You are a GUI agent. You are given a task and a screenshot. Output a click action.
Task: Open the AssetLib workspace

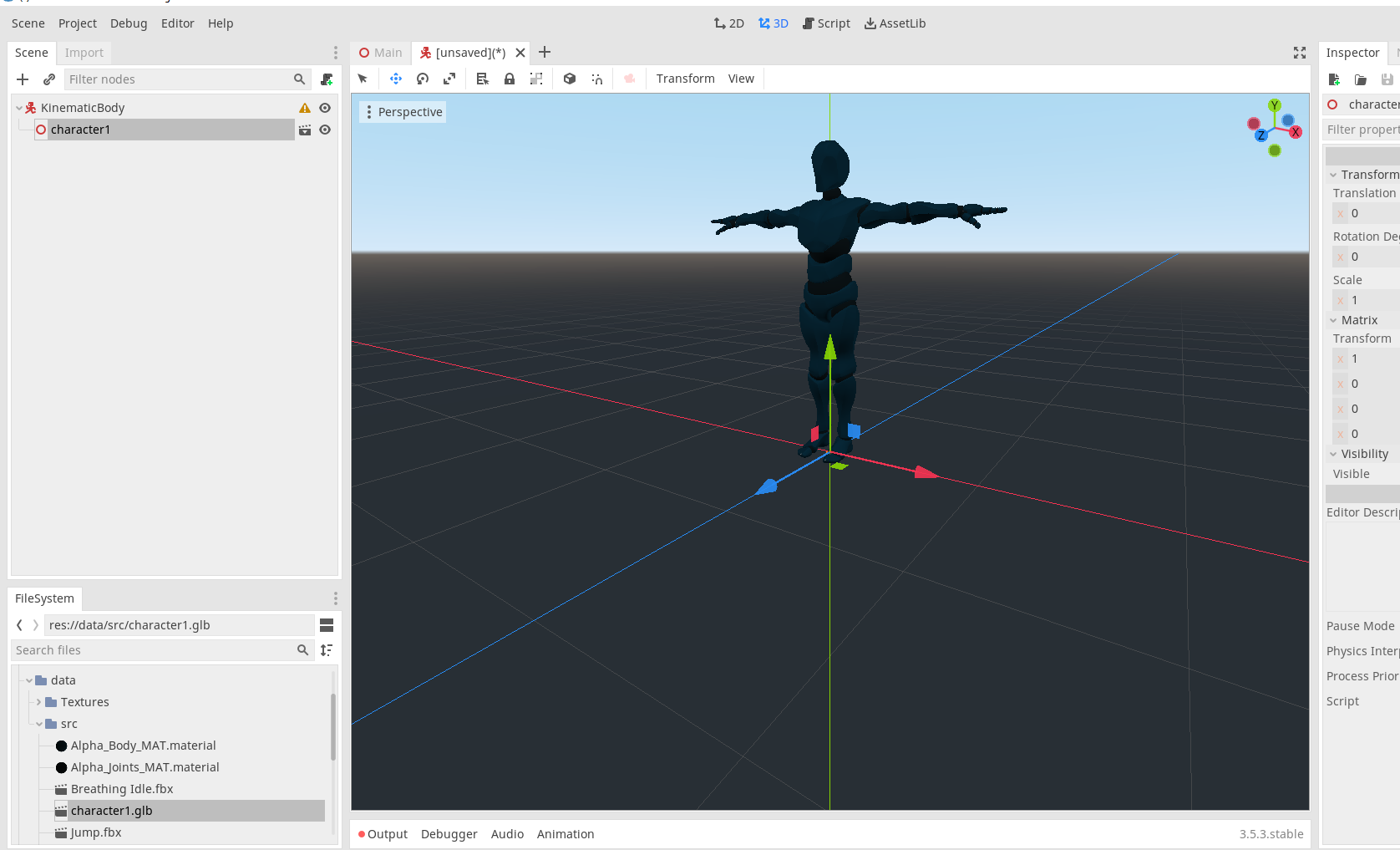click(895, 23)
